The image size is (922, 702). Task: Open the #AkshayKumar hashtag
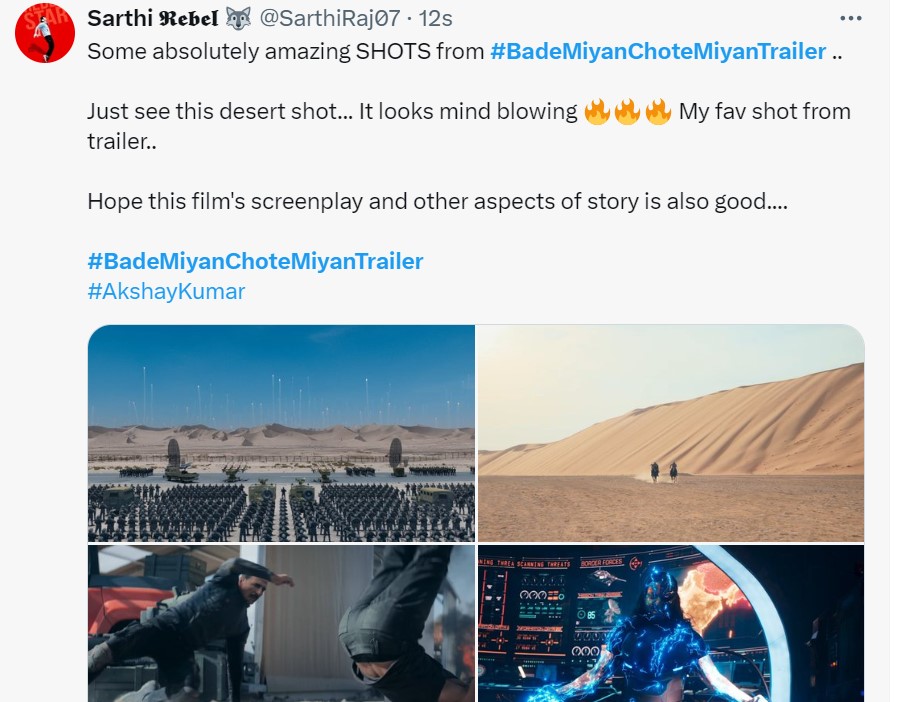click(x=166, y=291)
